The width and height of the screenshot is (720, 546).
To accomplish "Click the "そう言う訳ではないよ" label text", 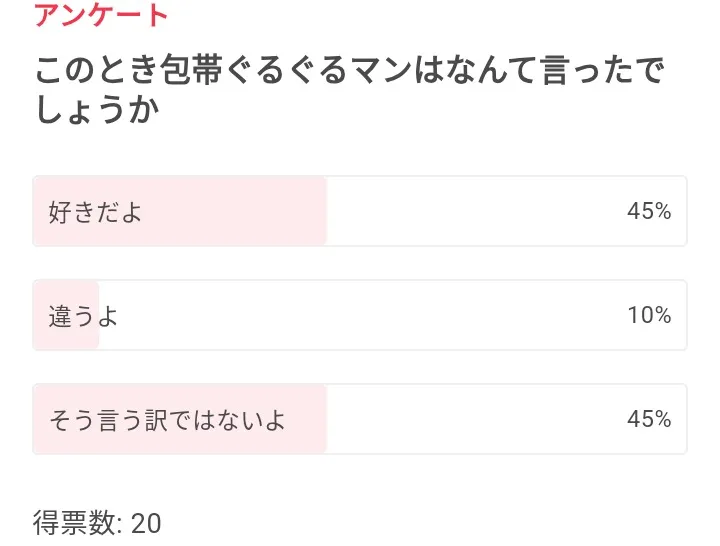I will (x=167, y=420).
